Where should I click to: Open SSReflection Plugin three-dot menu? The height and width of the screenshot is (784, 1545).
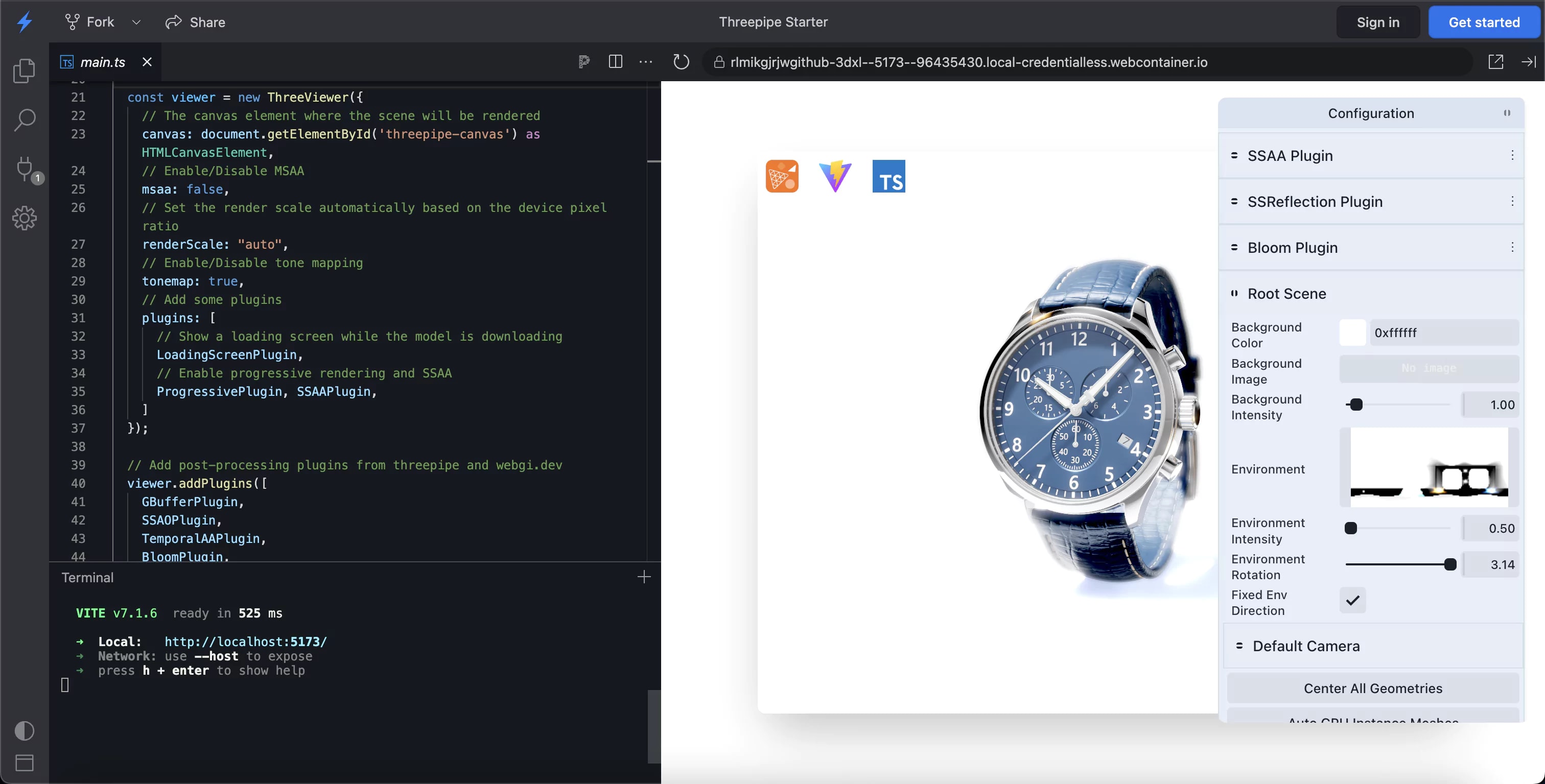(x=1512, y=201)
